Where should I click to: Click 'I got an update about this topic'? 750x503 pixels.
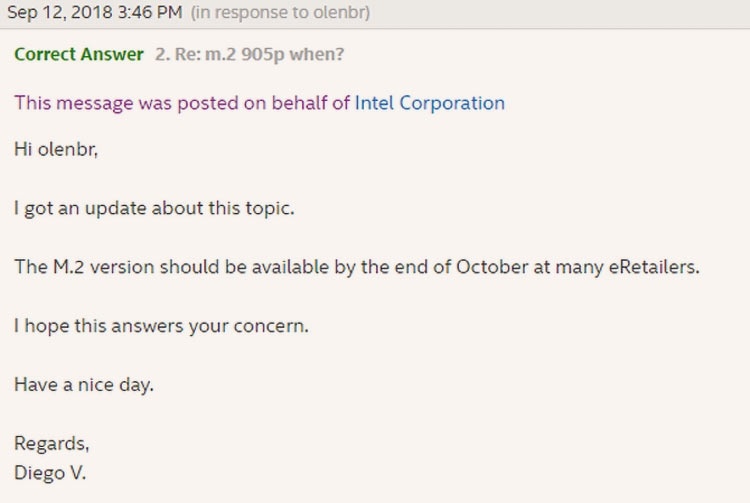(153, 208)
